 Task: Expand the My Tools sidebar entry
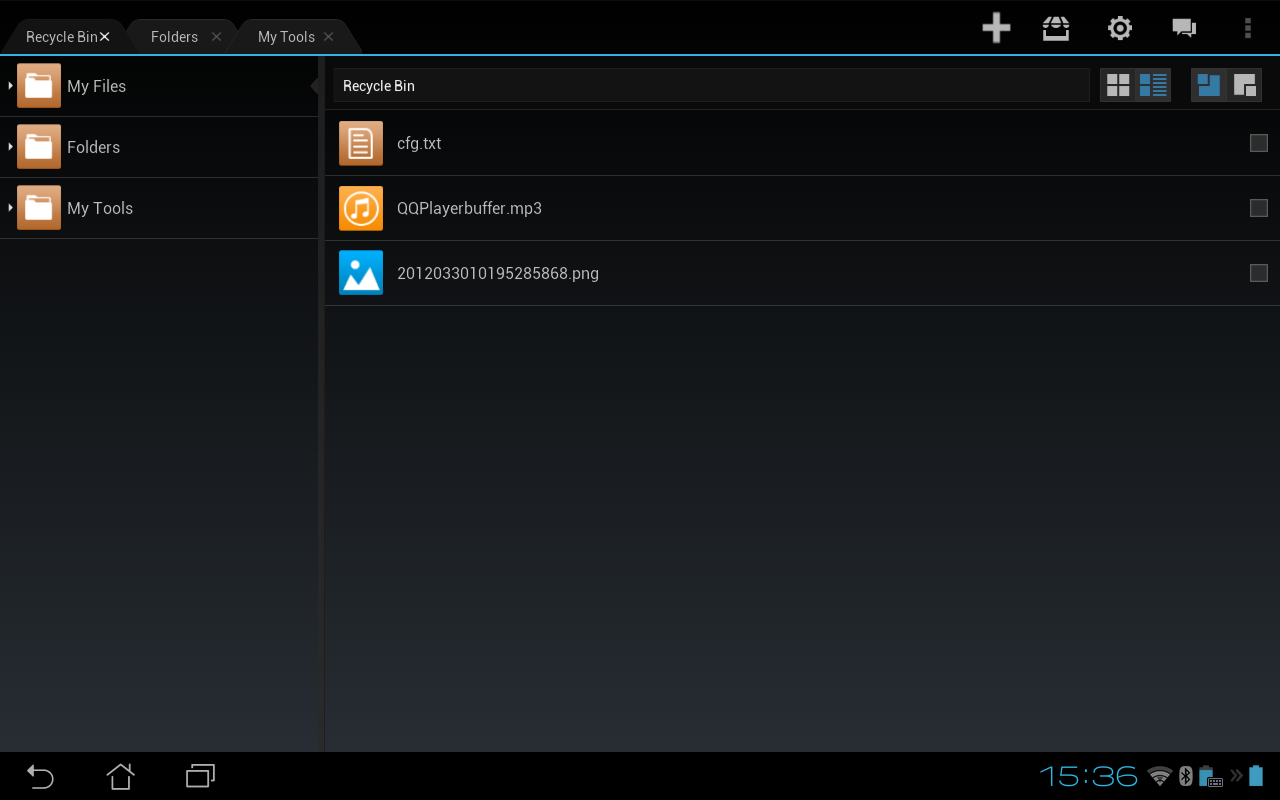12,207
